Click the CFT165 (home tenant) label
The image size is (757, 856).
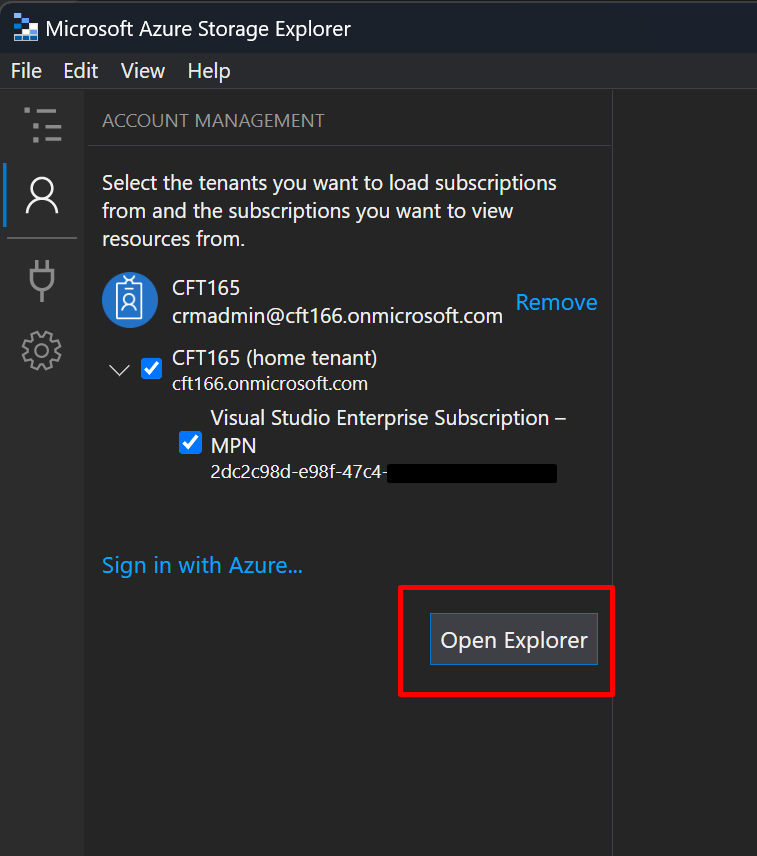click(275, 358)
